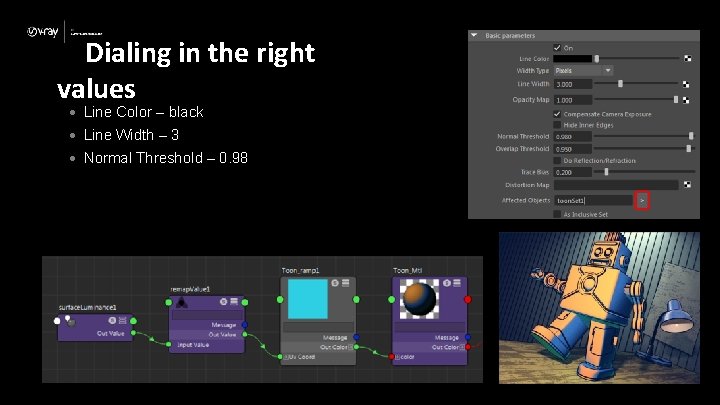Disable Compensate Camera Exposure checkbox
Image resolution: width=720 pixels, height=405 pixels.
[557, 114]
